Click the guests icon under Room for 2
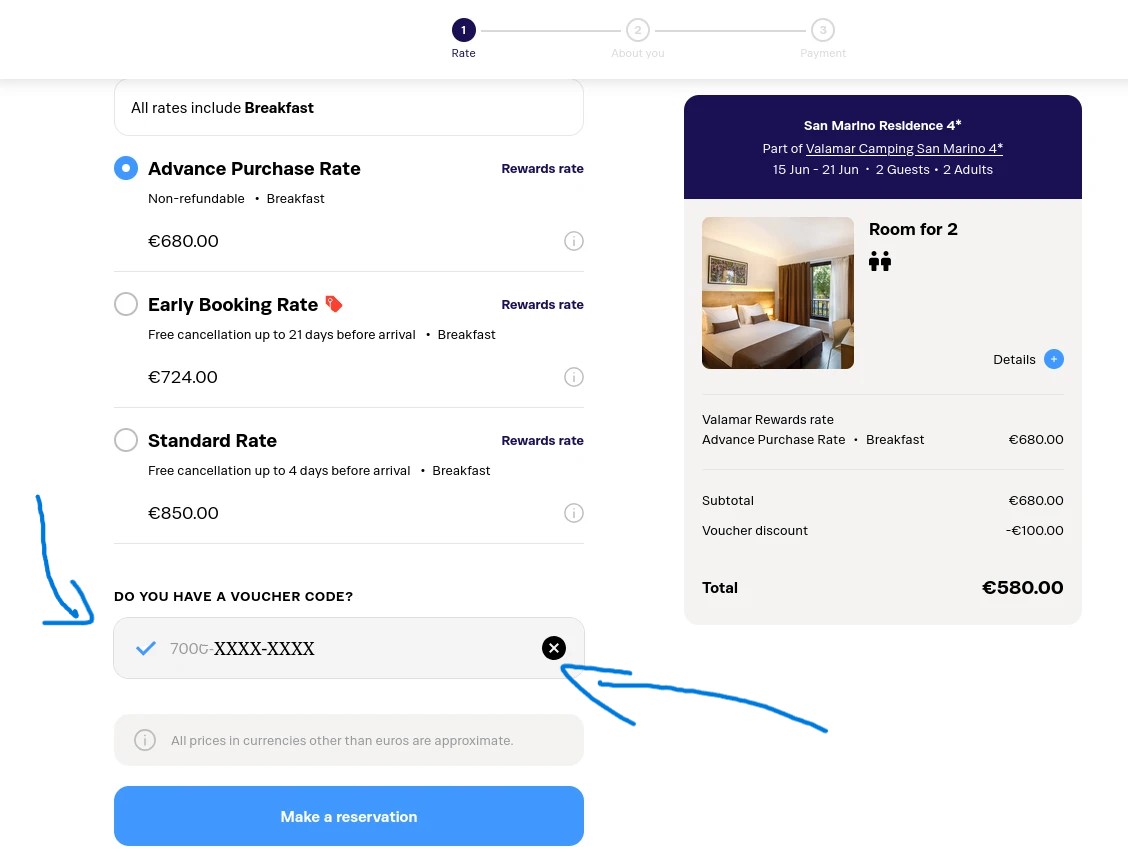Screen dimensions: 1128x868 pyautogui.click(x=880, y=262)
